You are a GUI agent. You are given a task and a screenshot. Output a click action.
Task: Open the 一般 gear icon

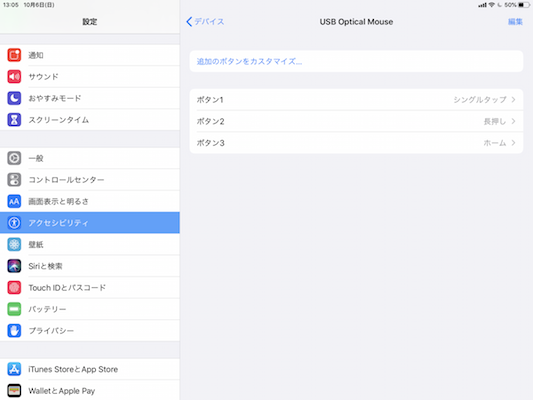coord(14,158)
